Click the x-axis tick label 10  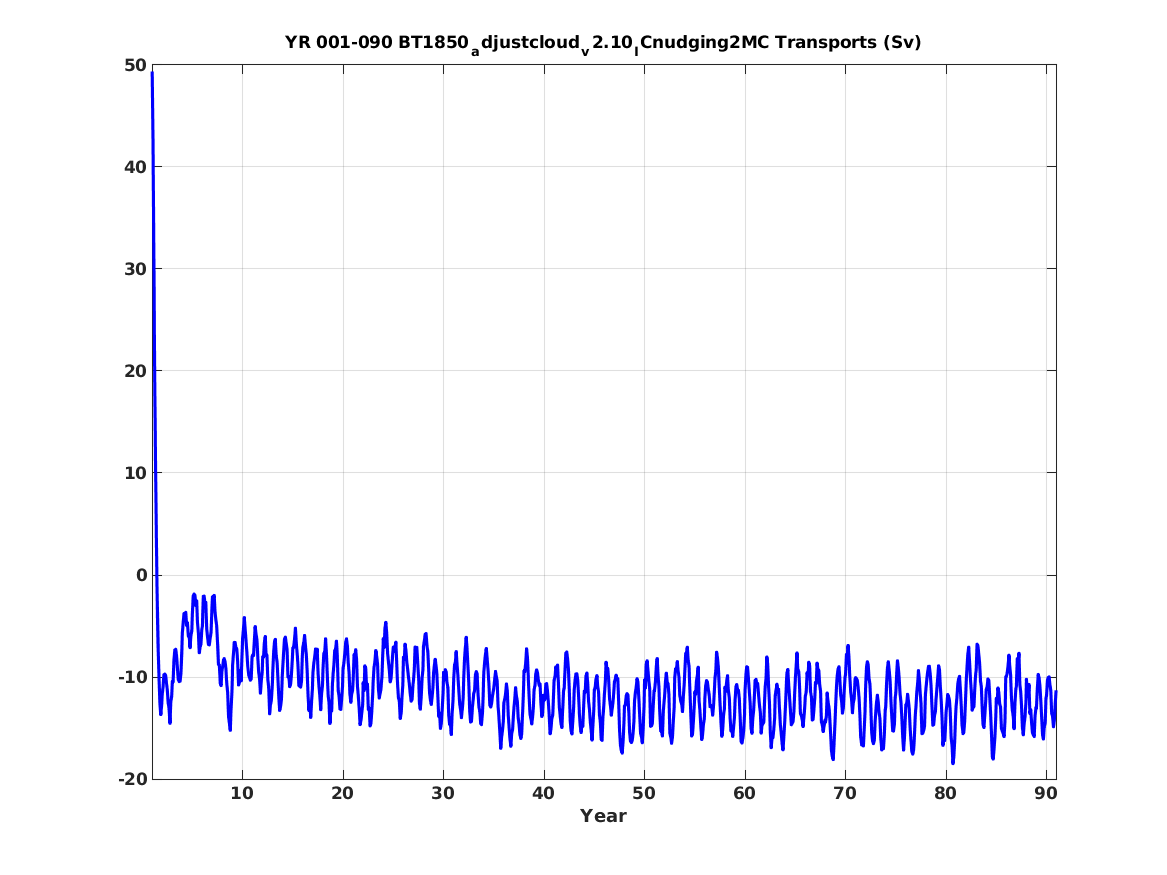[x=242, y=794]
